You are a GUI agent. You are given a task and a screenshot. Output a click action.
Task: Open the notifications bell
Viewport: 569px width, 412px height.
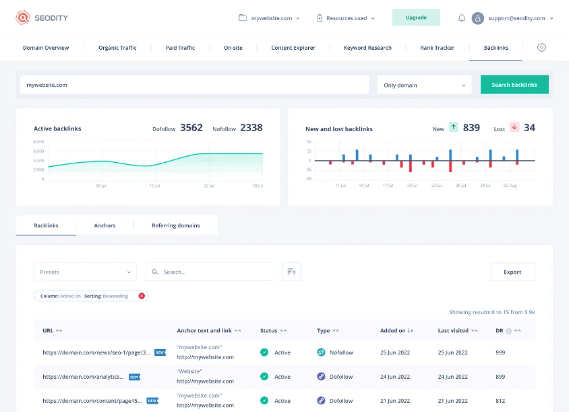[x=461, y=18]
